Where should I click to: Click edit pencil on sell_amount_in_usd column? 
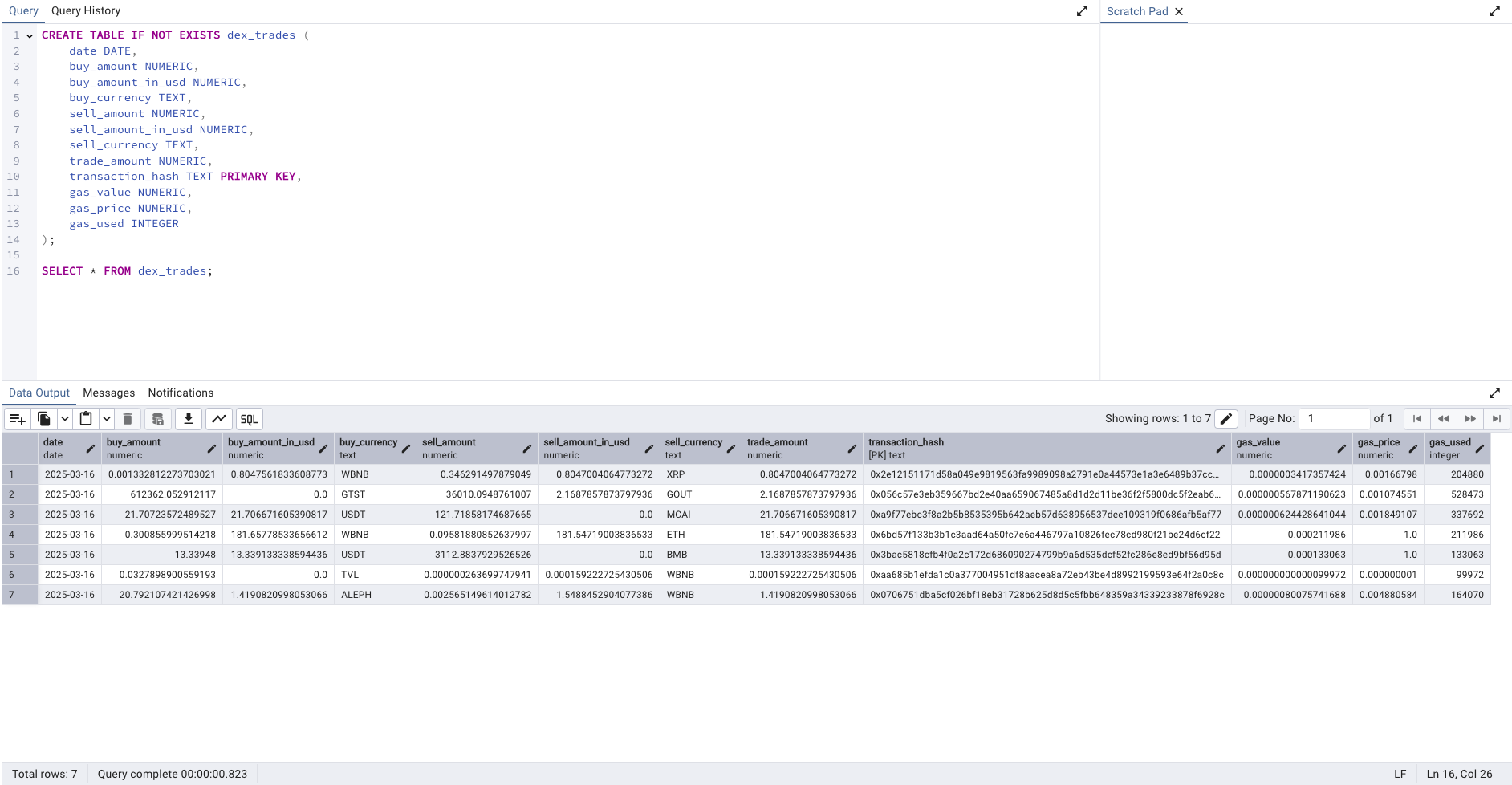click(649, 449)
